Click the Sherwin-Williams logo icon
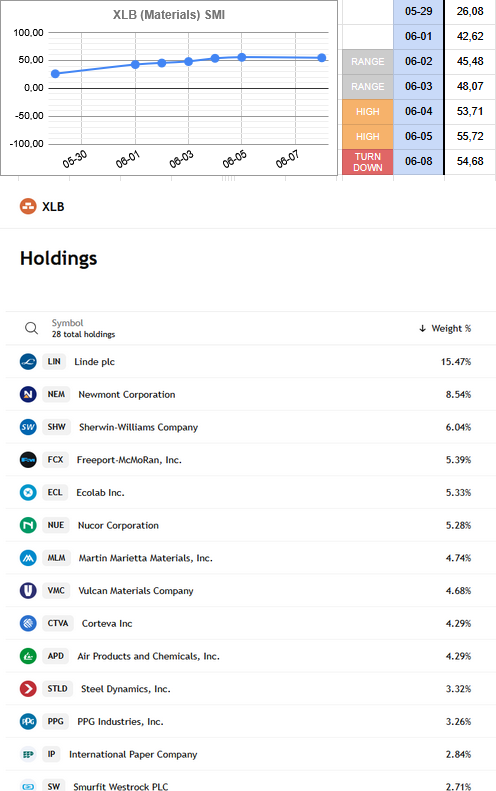This screenshot has height=791, width=496. pos(28,427)
